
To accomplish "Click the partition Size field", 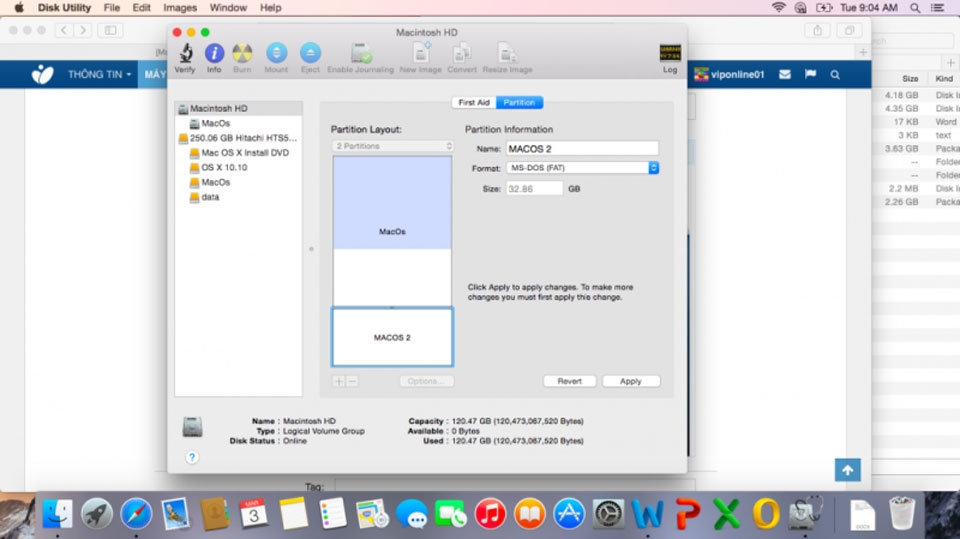I will pyautogui.click(x=534, y=189).
